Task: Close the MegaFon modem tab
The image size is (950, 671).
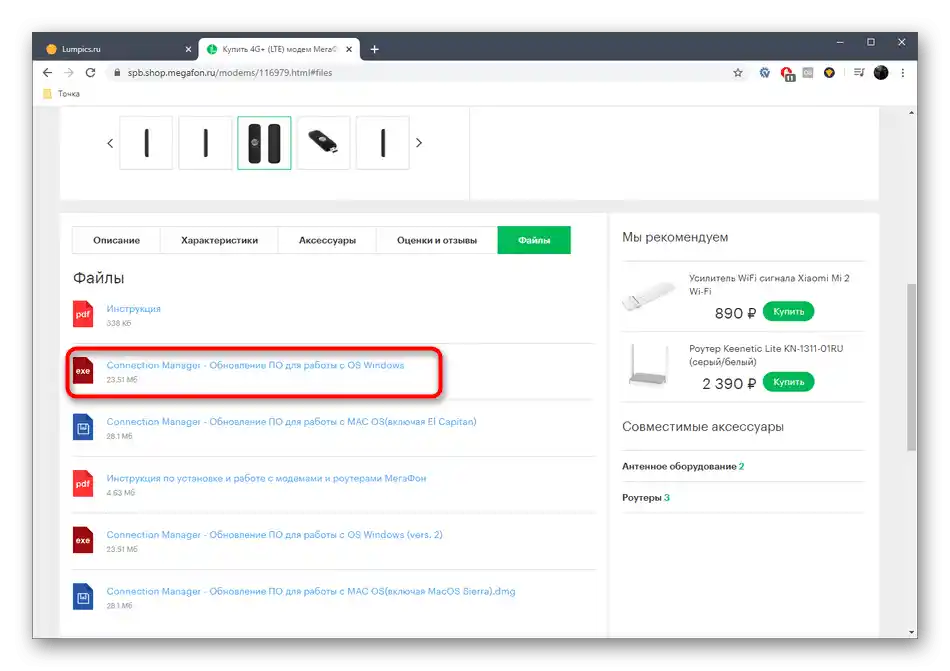Action: click(x=349, y=49)
